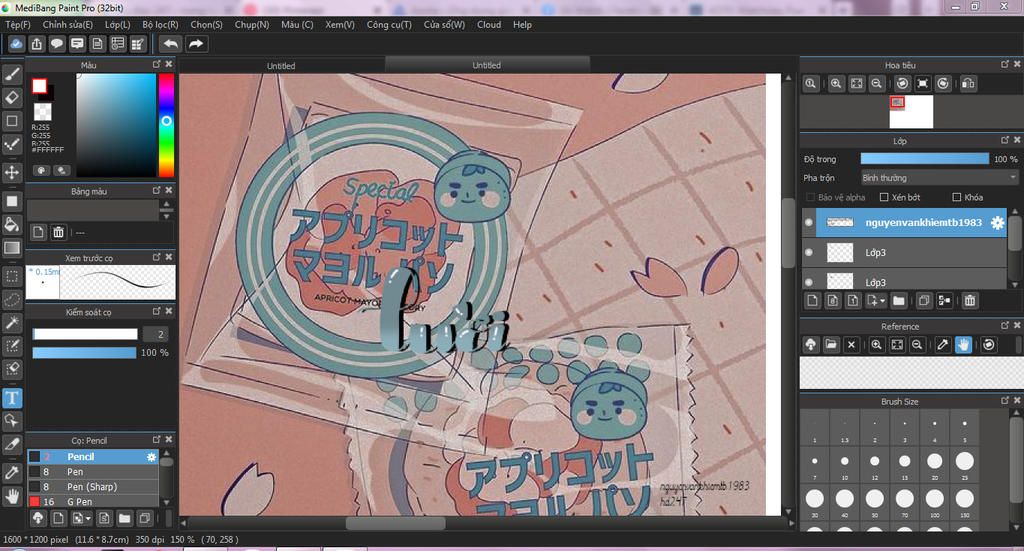1024x551 pixels.
Task: Switch to the second Untitled tab
Action: (x=487, y=65)
